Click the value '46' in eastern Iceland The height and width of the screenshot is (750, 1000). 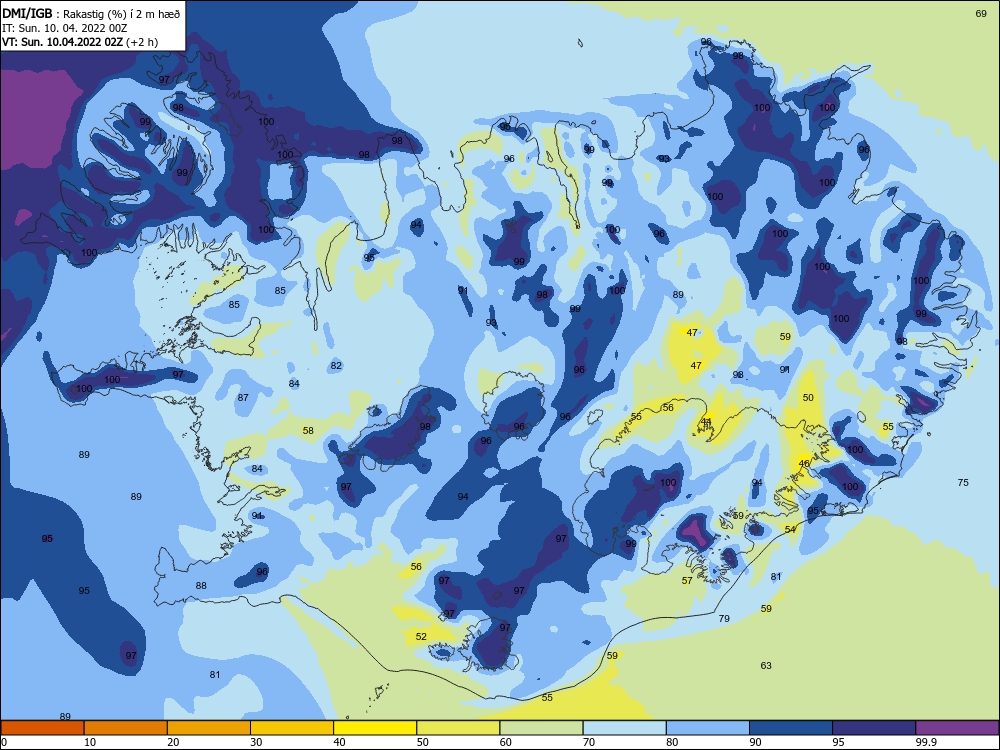[x=804, y=463]
